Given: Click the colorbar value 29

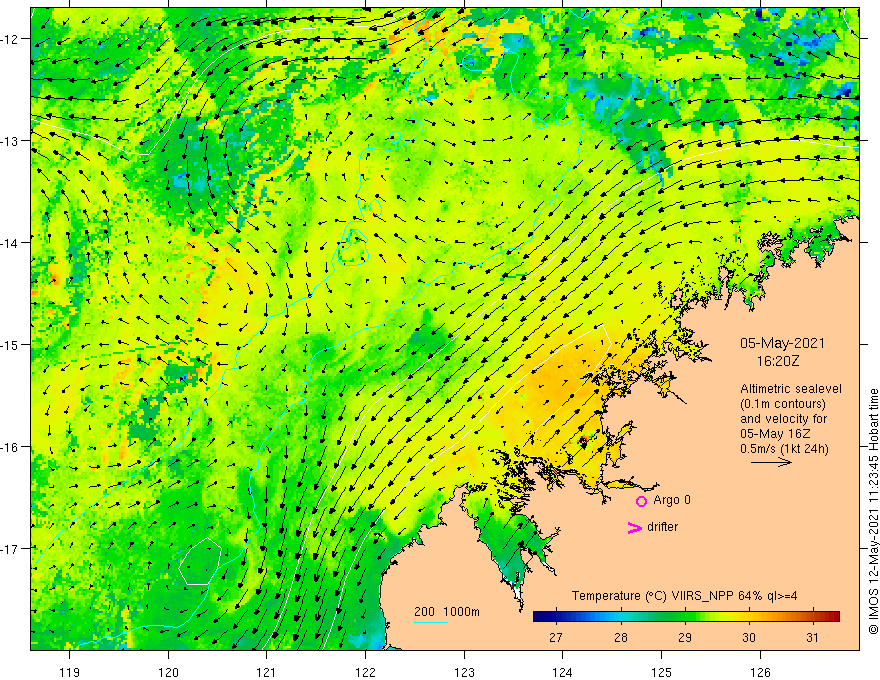Looking at the screenshot, I should 684,637.
